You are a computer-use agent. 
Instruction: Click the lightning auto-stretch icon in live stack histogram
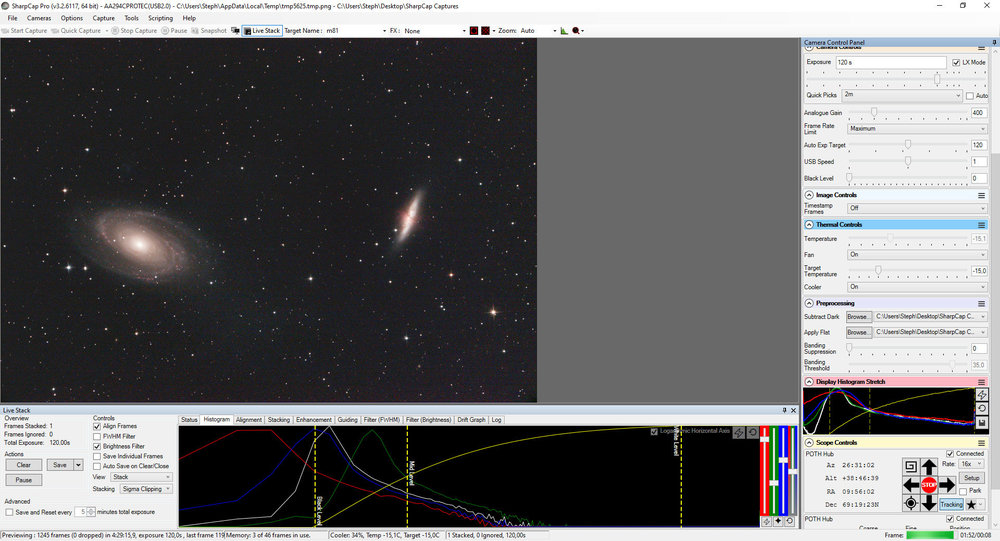coord(739,433)
